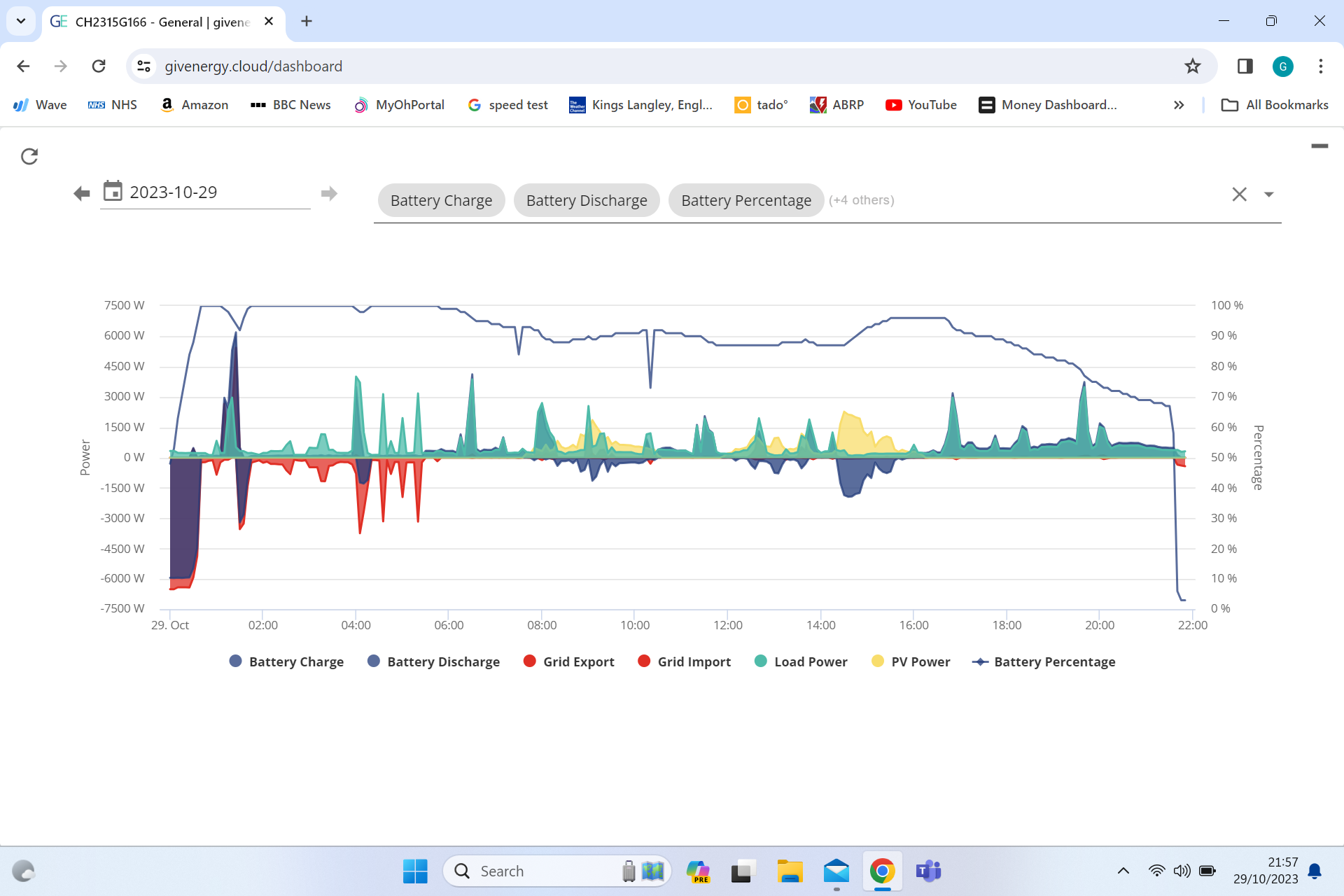The width and height of the screenshot is (1344, 896).
Task: Expand the series selection dropdown arrow
Action: (x=1268, y=195)
